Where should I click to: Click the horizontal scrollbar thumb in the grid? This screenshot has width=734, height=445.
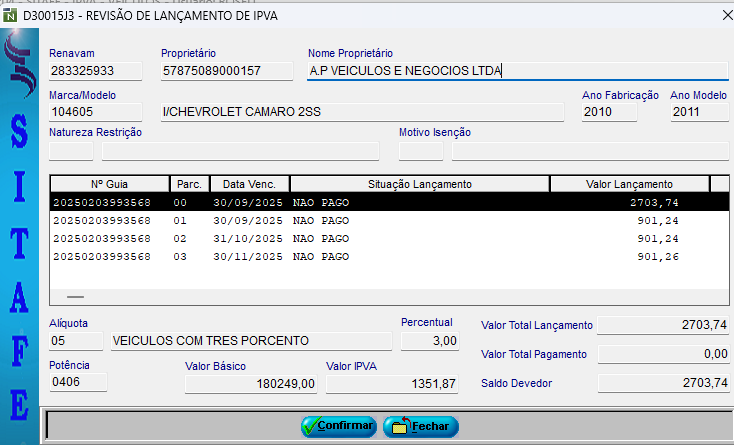coord(75,297)
